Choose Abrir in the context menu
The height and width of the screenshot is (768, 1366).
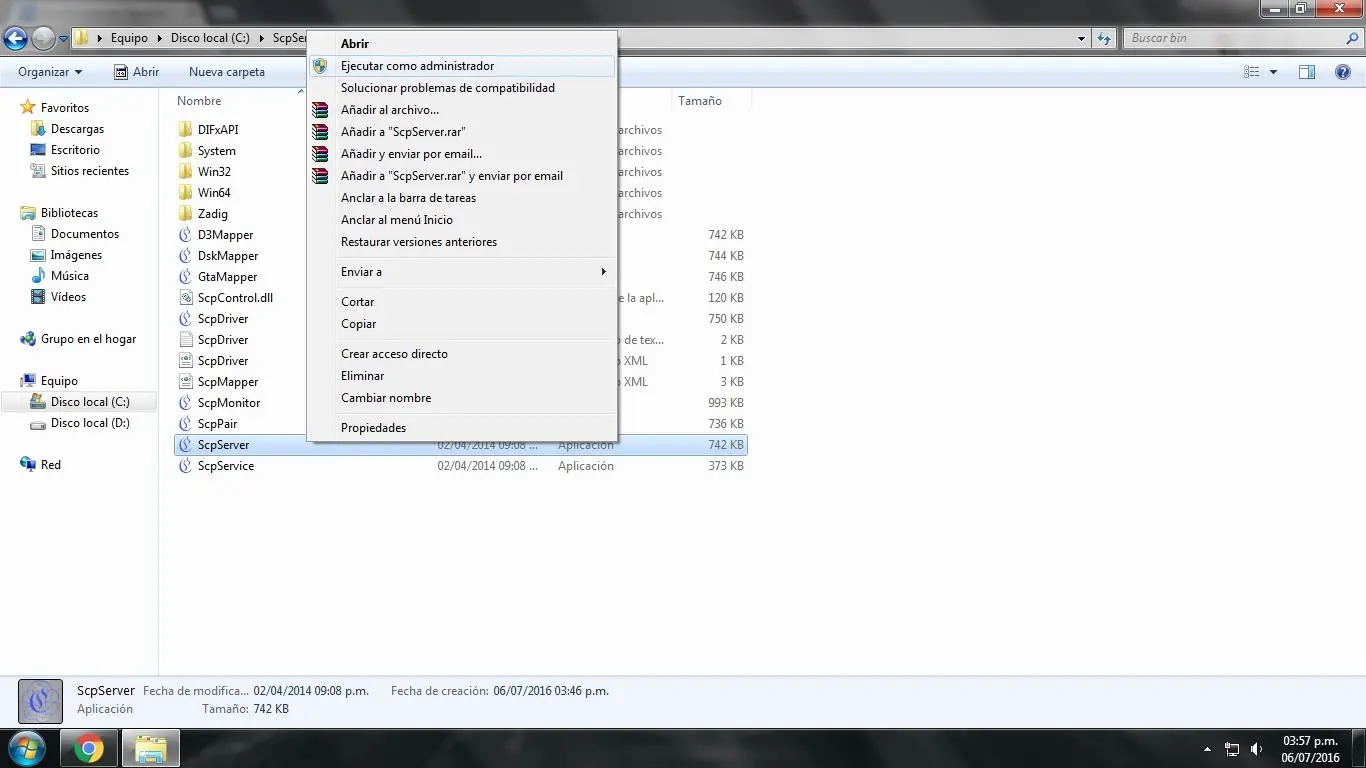tap(462, 44)
